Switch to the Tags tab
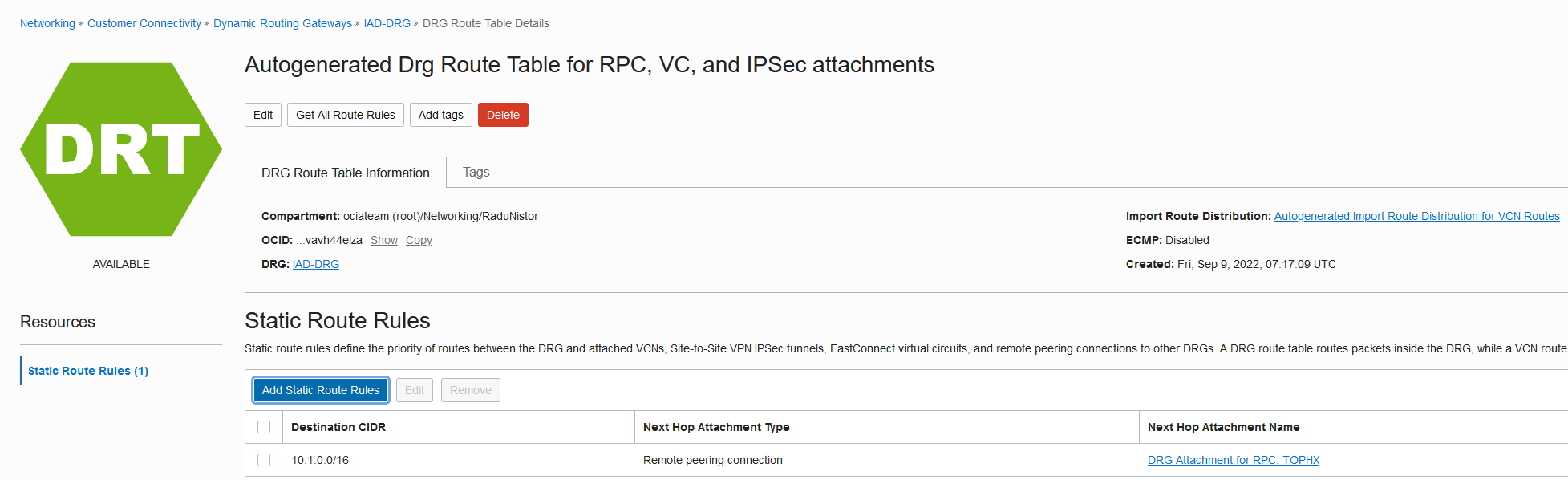 pyautogui.click(x=476, y=173)
